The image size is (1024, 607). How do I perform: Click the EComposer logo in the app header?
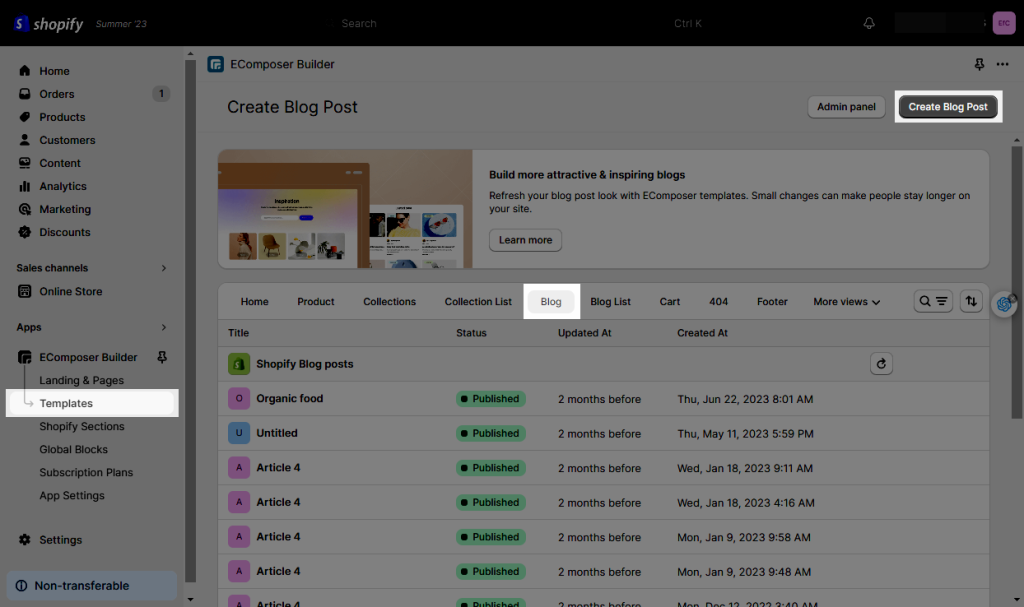(216, 64)
